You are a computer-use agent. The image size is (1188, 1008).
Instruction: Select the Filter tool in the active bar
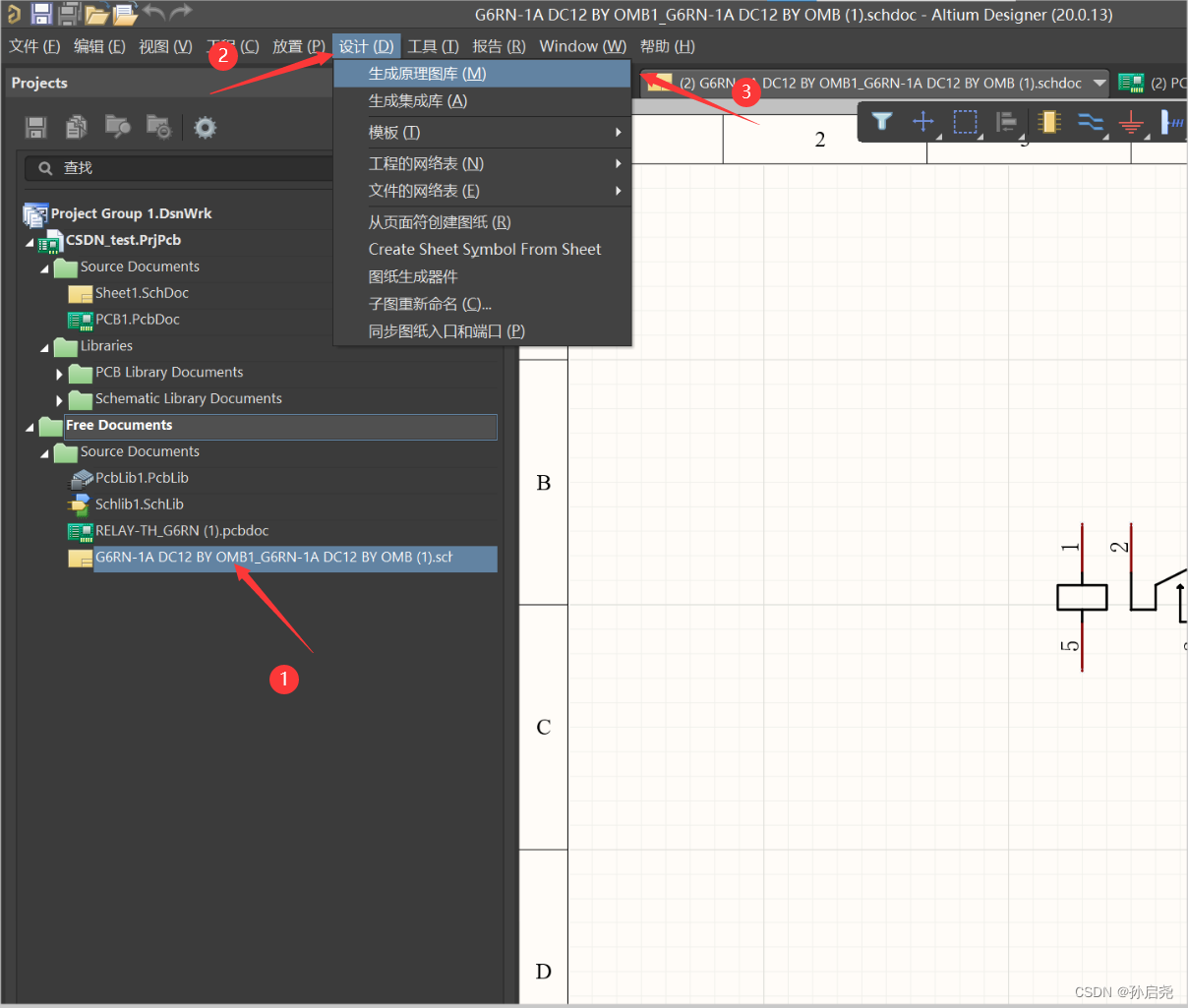click(882, 121)
